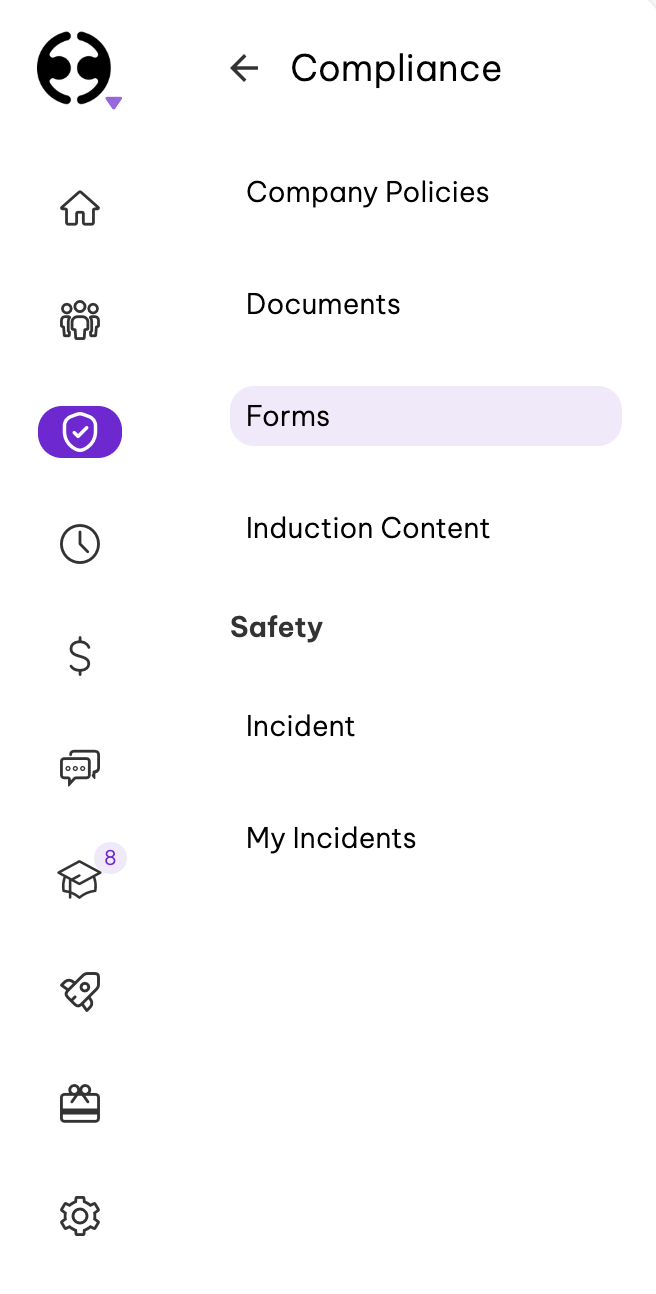The height and width of the screenshot is (1294, 656).
Task: Select Documents in the Compliance menu
Action: (323, 304)
